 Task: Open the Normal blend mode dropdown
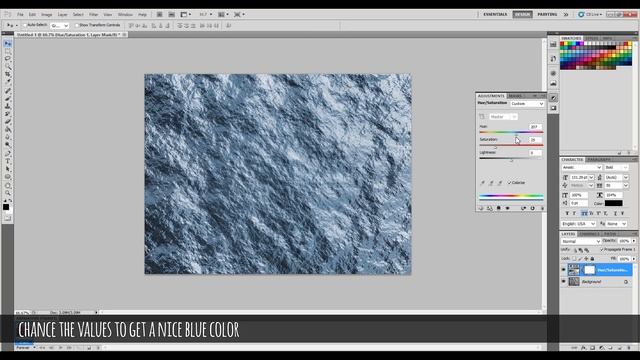click(581, 242)
